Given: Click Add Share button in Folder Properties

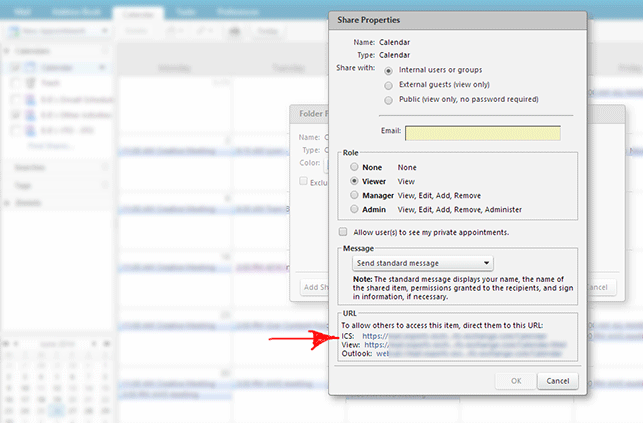Looking at the screenshot, I should click(x=315, y=287).
